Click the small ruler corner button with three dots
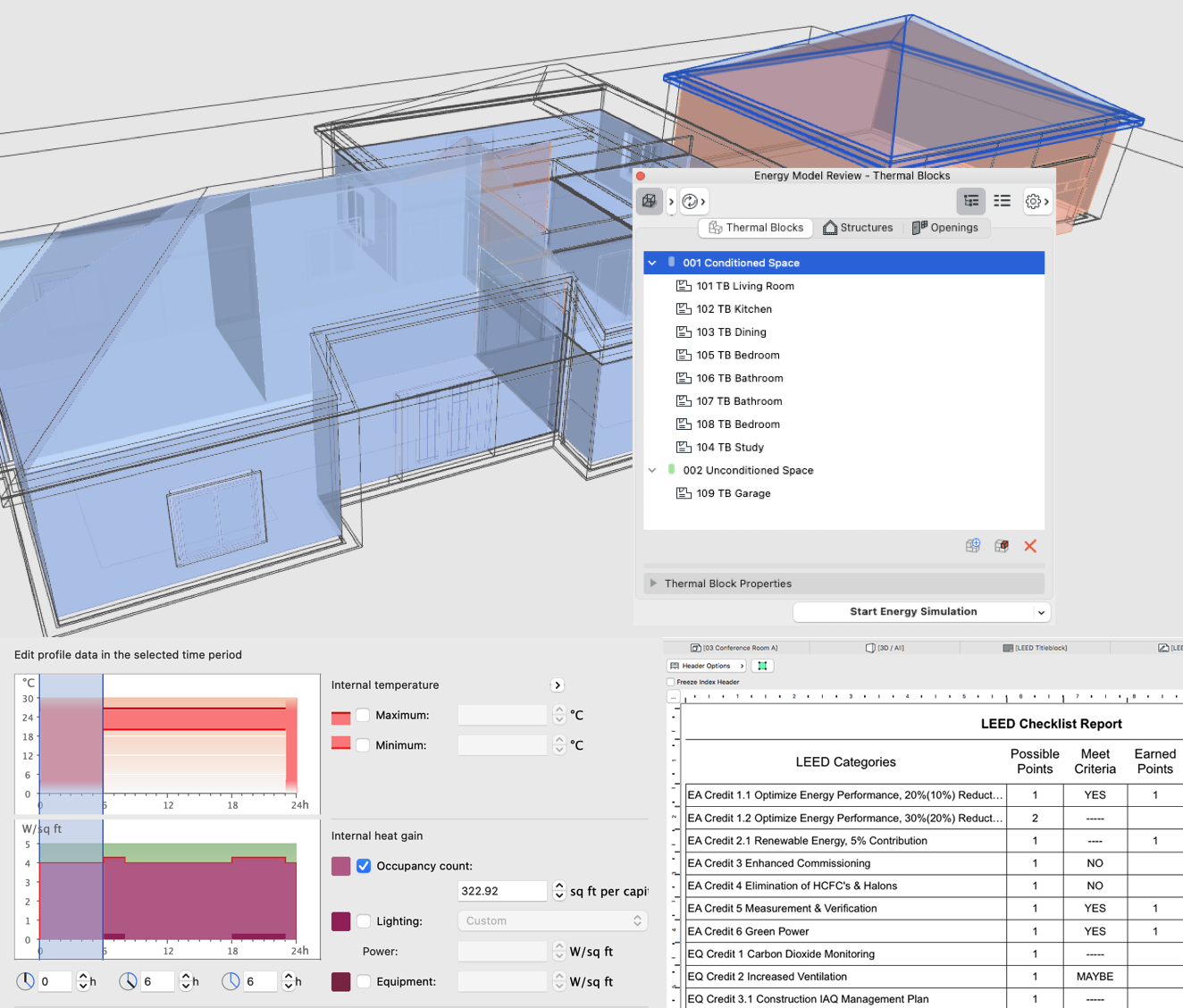 tap(674, 697)
